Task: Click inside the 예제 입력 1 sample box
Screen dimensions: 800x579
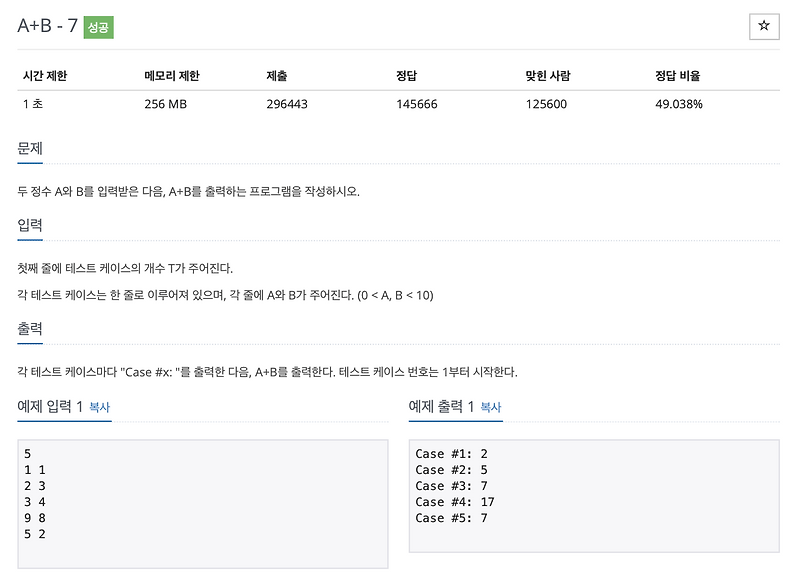Action: [x=200, y=500]
